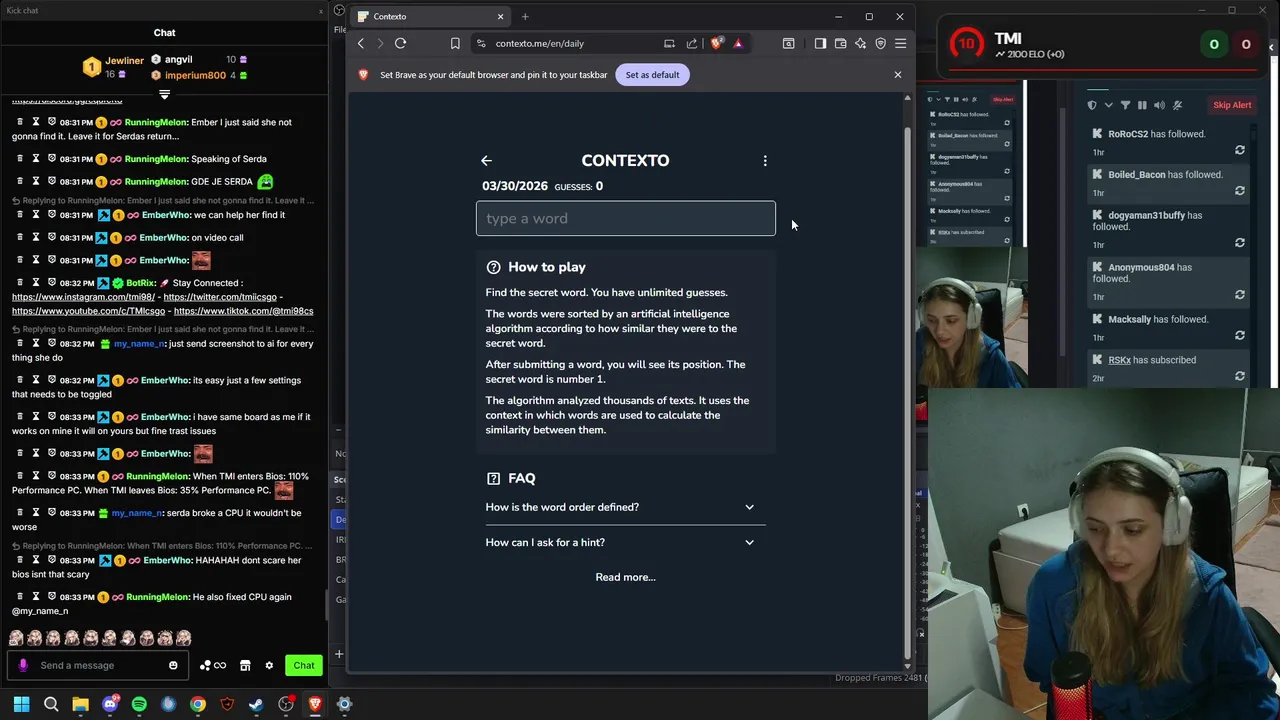Viewport: 1280px width, 720px height.
Task: Click the RSKx username link
Action: (x=1119, y=360)
